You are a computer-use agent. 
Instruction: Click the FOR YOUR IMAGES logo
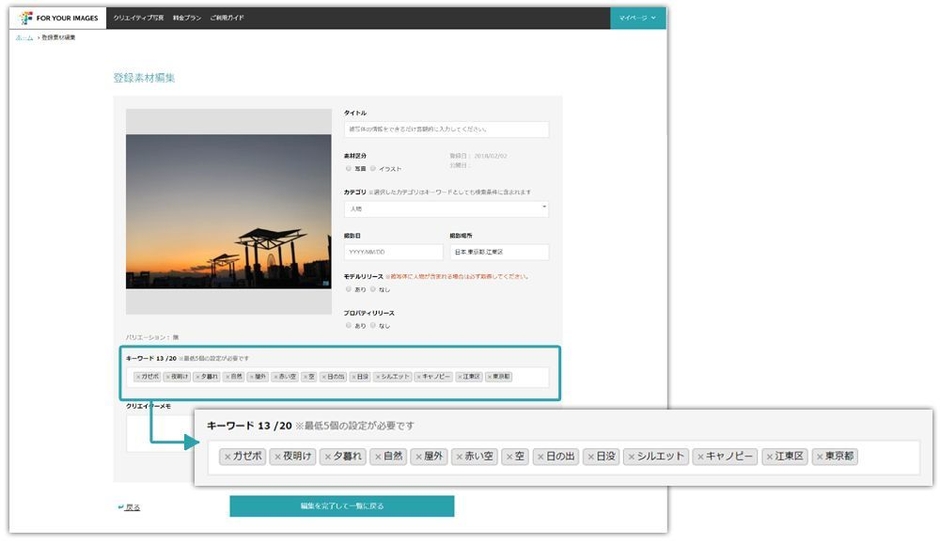click(58, 18)
